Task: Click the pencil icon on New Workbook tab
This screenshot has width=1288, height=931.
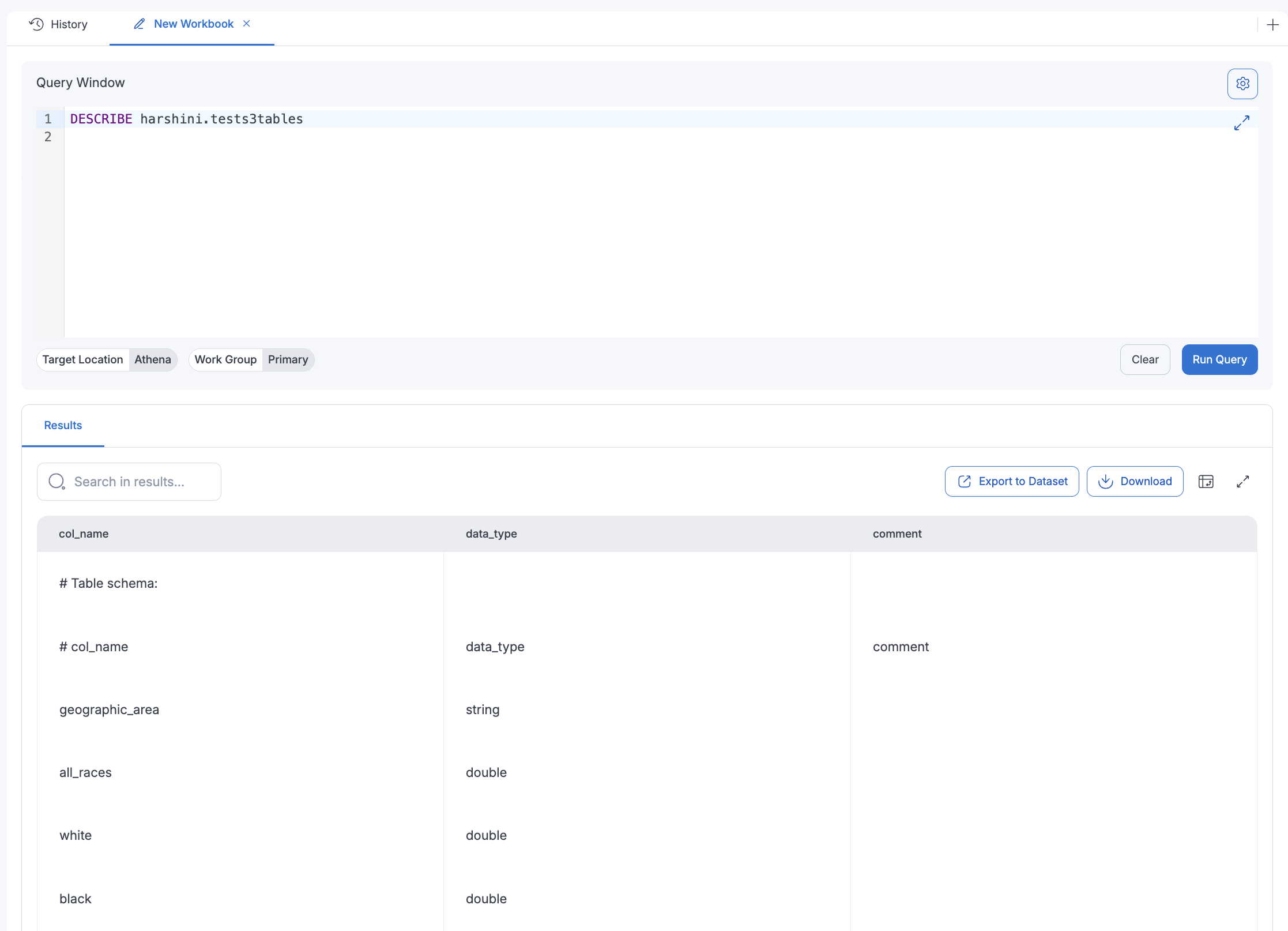Action: click(x=138, y=24)
